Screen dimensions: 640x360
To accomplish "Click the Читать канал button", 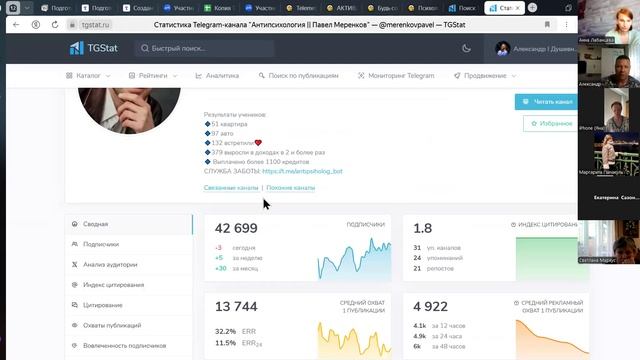I will point(546,102).
